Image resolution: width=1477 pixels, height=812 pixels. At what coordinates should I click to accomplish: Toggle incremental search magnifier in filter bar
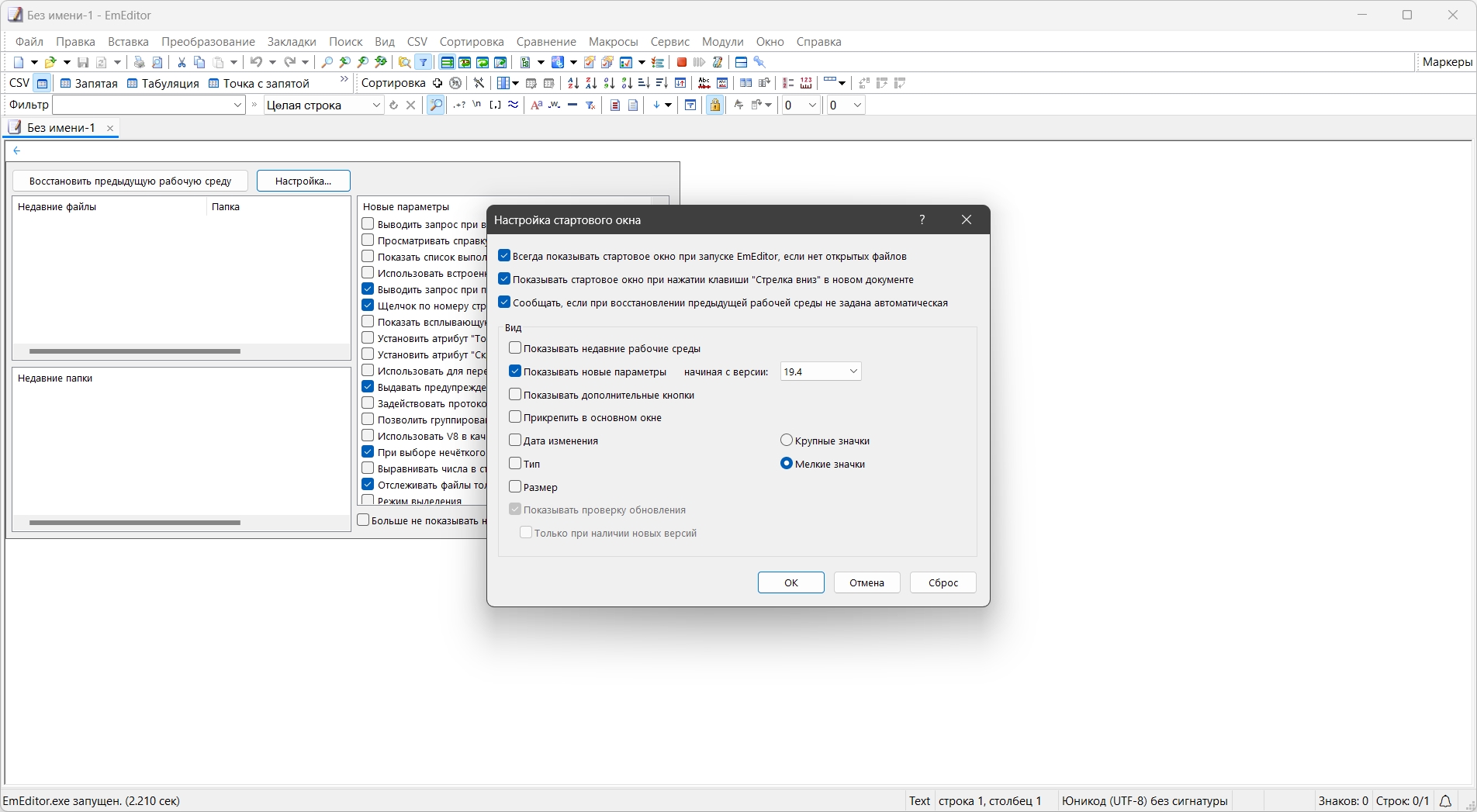pyautogui.click(x=436, y=105)
